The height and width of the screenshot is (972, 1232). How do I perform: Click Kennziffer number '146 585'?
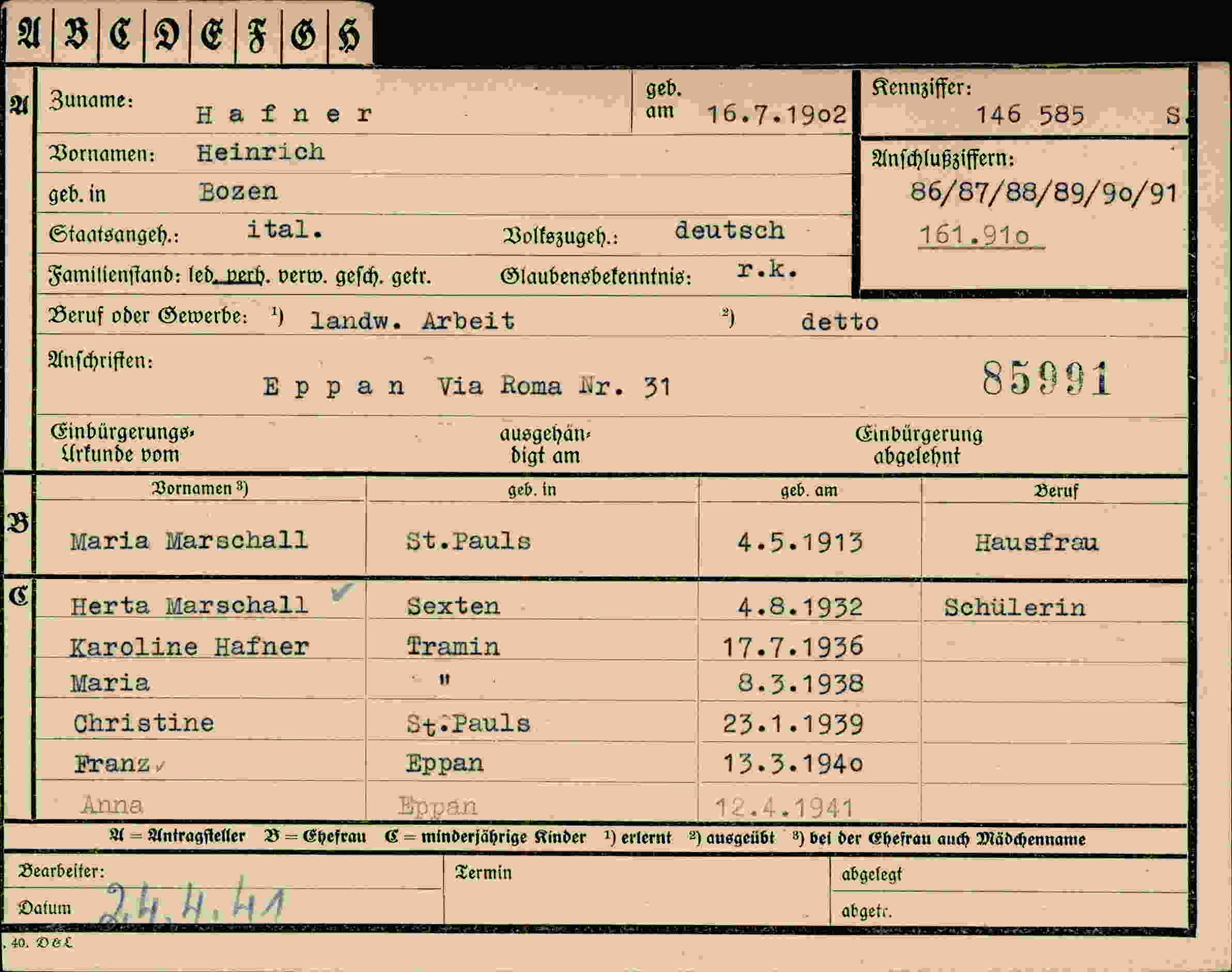[x=1030, y=115]
